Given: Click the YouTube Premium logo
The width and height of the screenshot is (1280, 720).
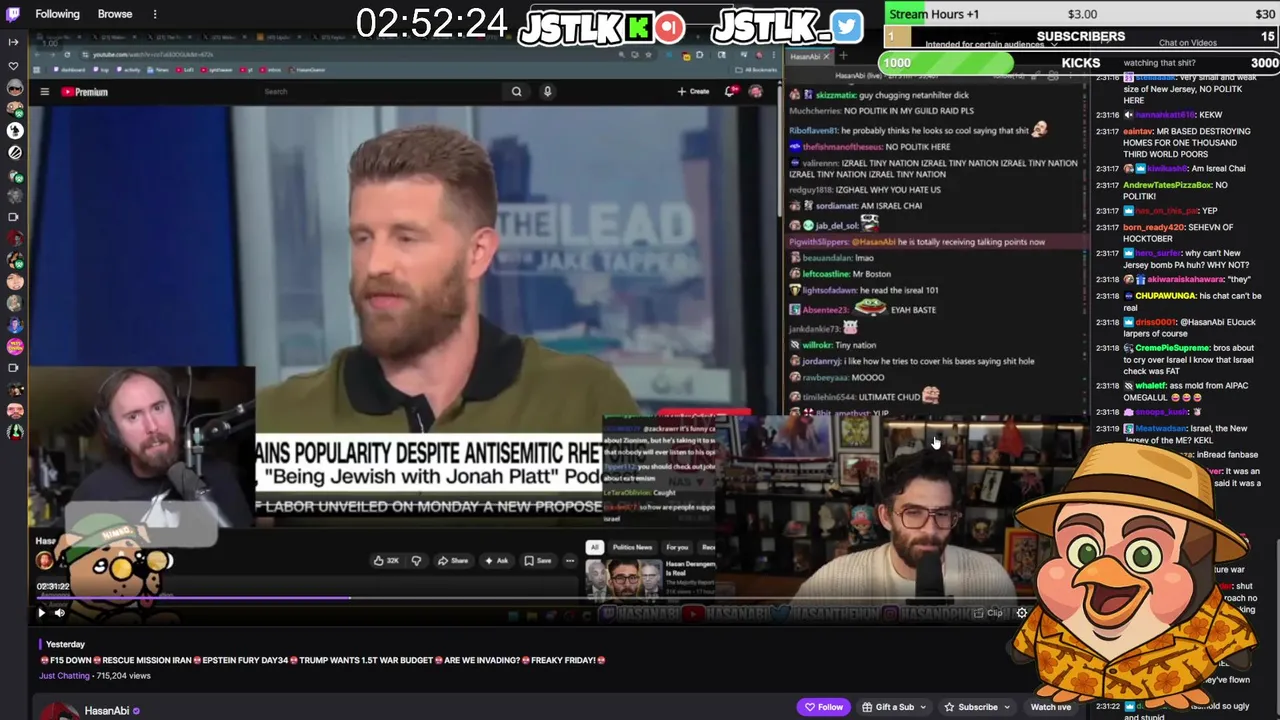Looking at the screenshot, I should pyautogui.click(x=85, y=92).
